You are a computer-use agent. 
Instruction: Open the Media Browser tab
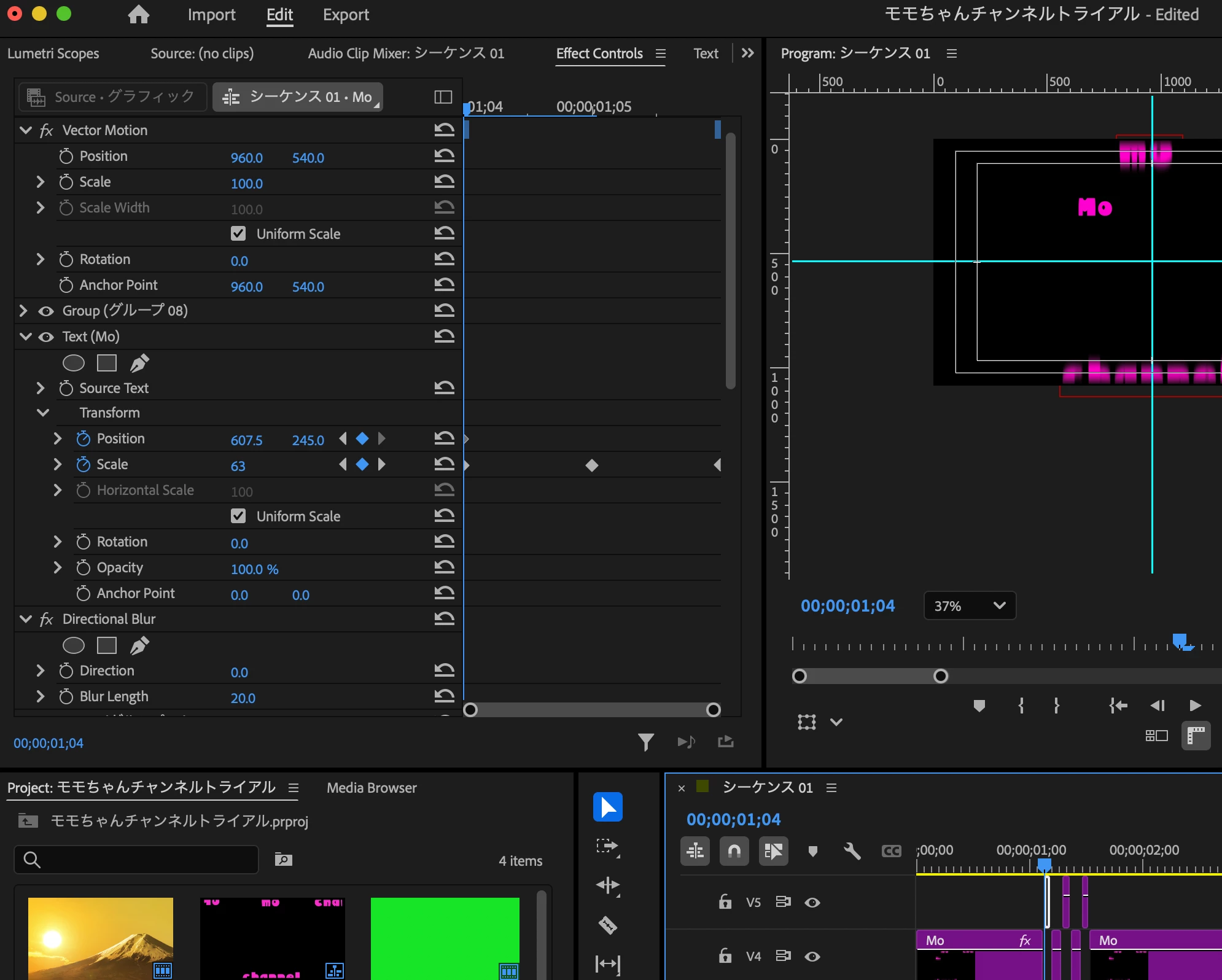tap(372, 788)
